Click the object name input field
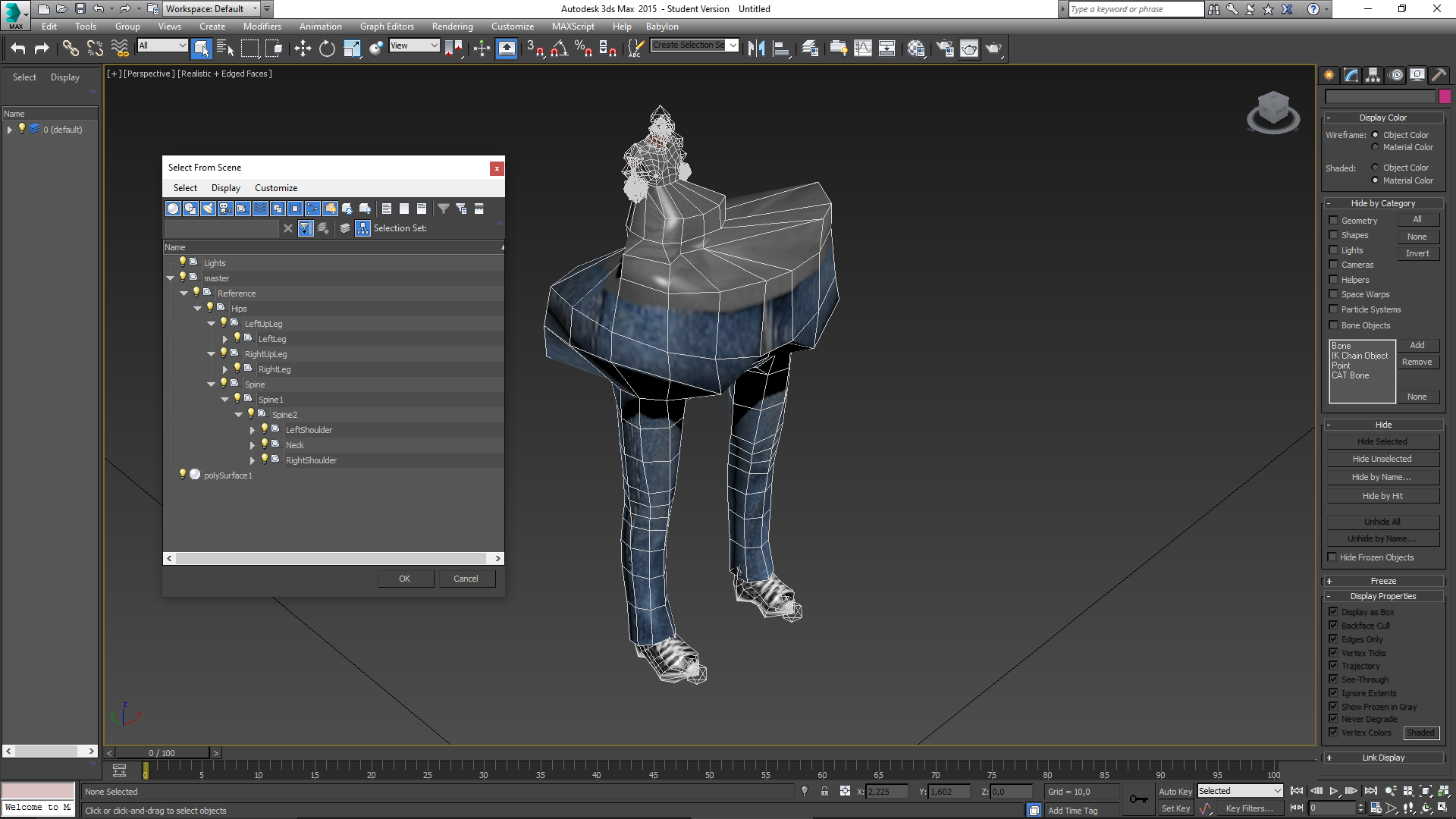1456x819 pixels. (x=1380, y=96)
